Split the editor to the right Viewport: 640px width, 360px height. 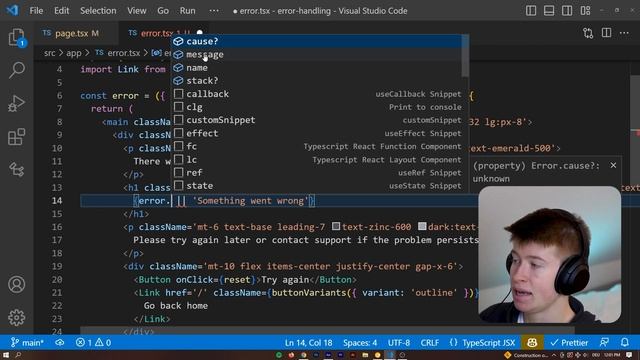(x=606, y=33)
